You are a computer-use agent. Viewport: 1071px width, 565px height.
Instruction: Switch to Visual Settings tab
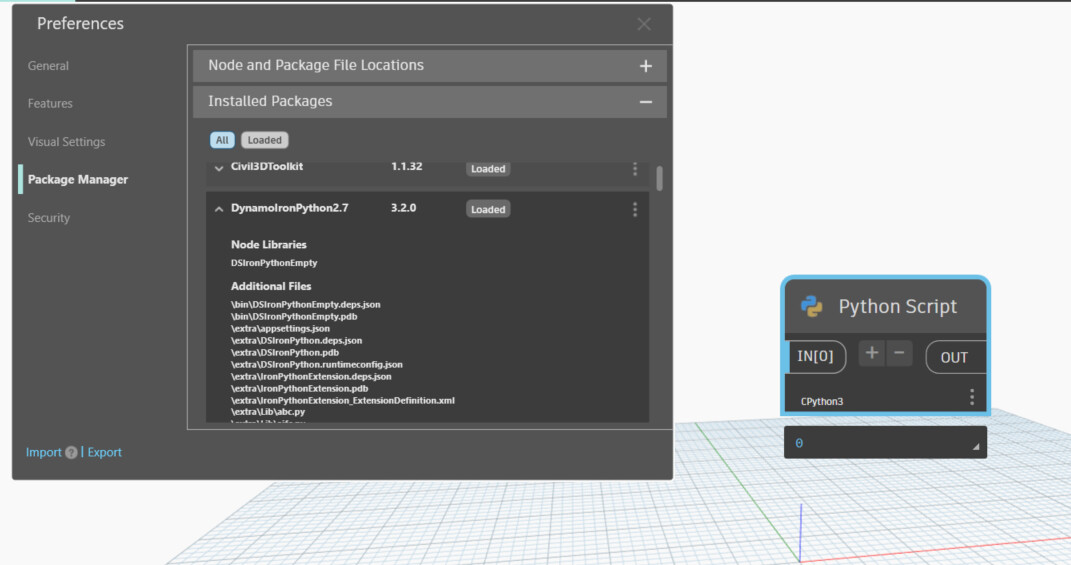66,142
